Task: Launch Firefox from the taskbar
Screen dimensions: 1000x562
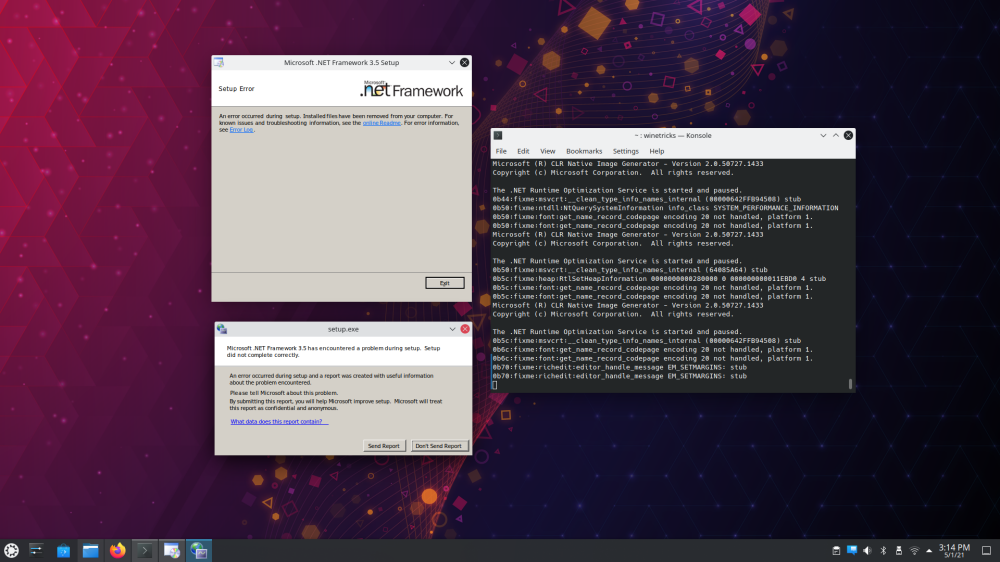Action: tap(118, 550)
